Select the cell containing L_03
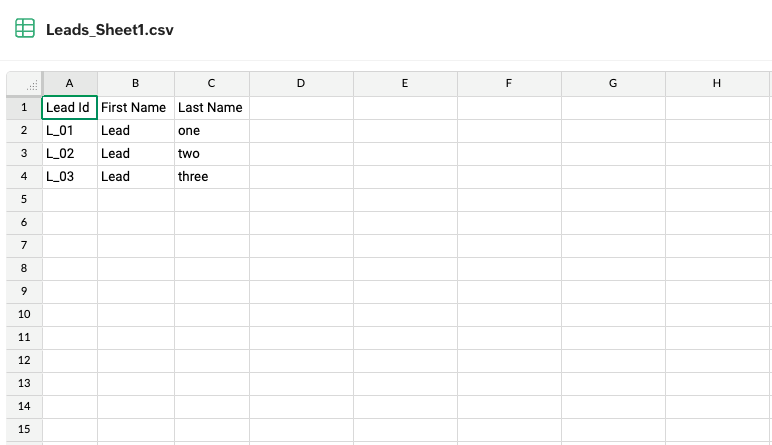This screenshot has width=772, height=445. (x=69, y=177)
